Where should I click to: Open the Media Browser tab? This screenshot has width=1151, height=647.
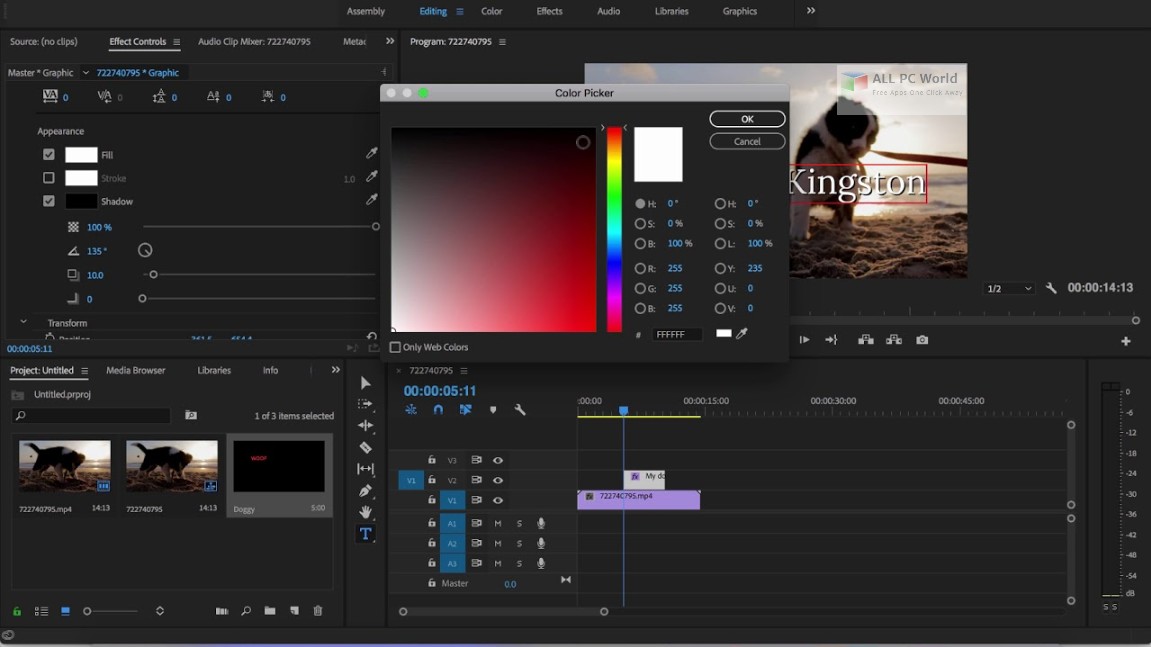pos(136,370)
